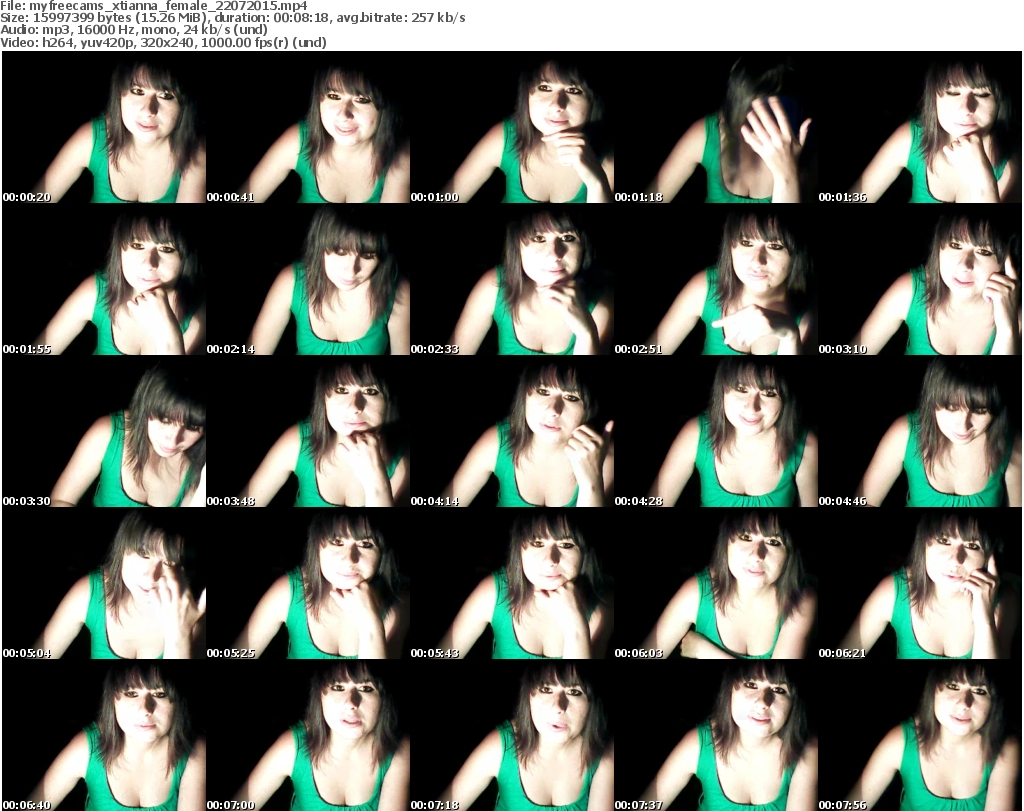The image size is (1024, 811).
Task: Click the thumbnail at 00:01:18
Action: pos(716,127)
